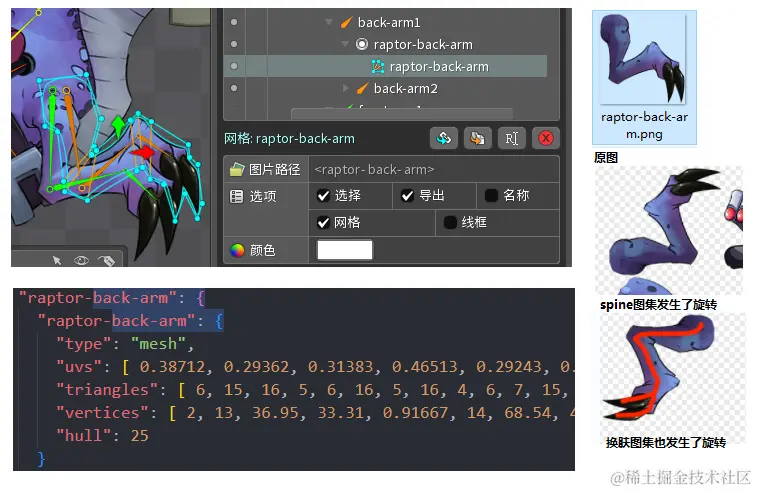
Task: Select the back-arm2 bone in the tree
Action: point(406,89)
